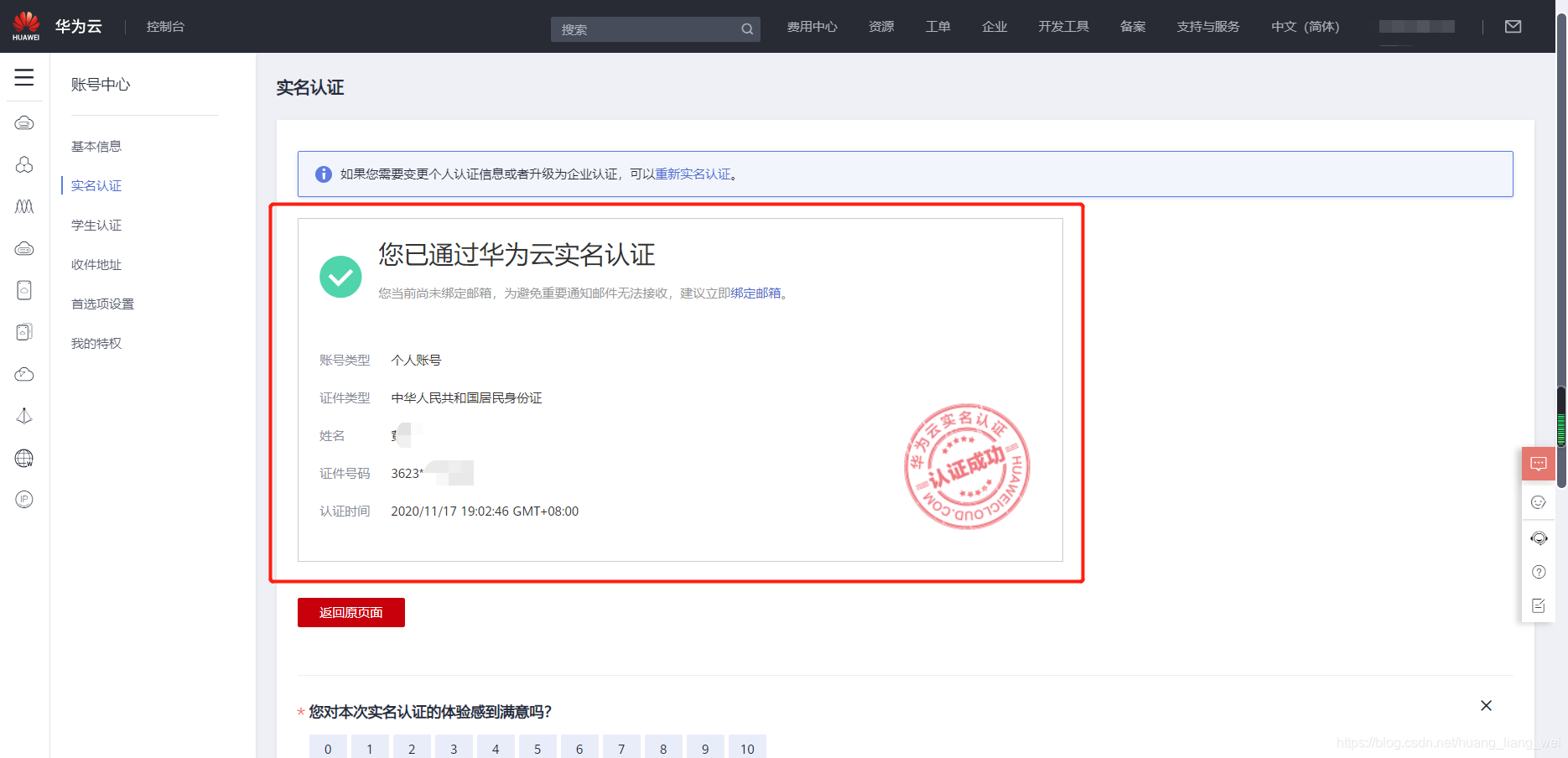1568x758 pixels.
Task: Open 我的特权 page
Action: (96, 344)
